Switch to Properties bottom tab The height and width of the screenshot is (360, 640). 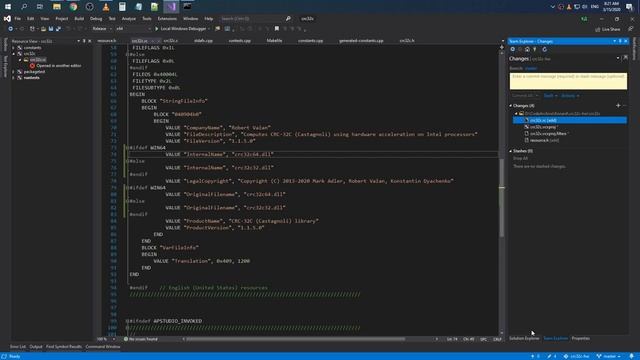pos(581,338)
